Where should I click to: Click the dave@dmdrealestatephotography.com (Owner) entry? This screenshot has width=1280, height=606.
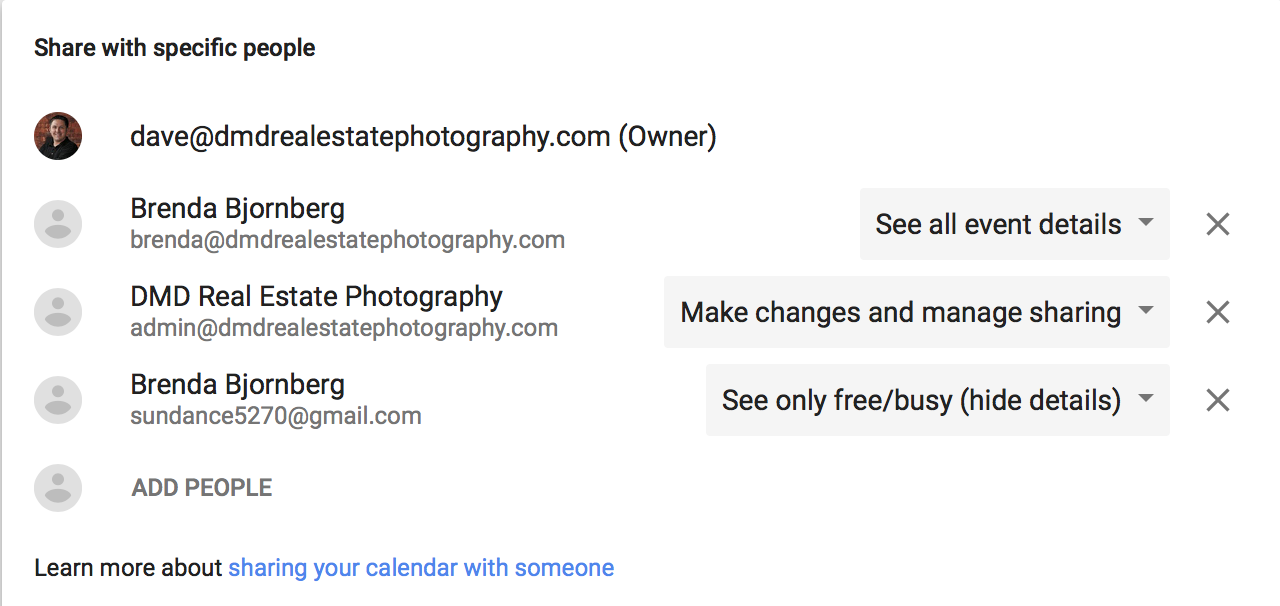coord(423,137)
